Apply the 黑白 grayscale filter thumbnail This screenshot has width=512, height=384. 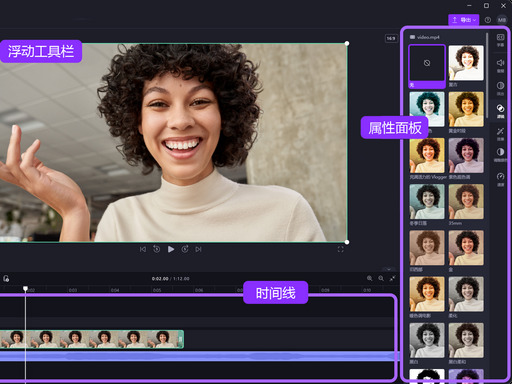pos(427,340)
